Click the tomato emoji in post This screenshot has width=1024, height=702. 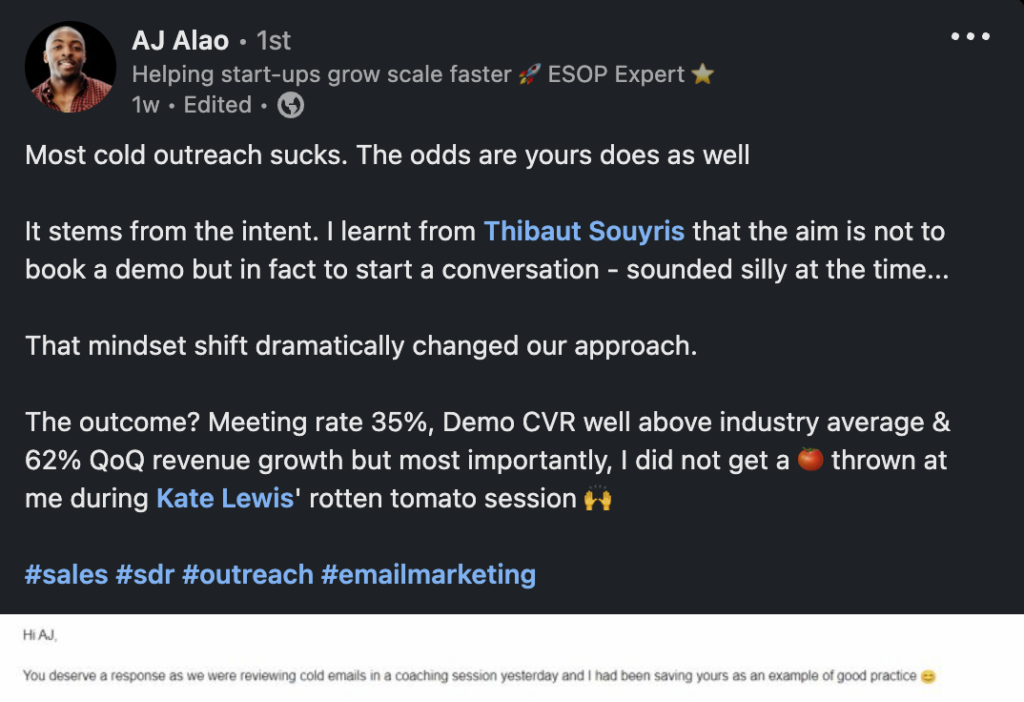coord(810,459)
